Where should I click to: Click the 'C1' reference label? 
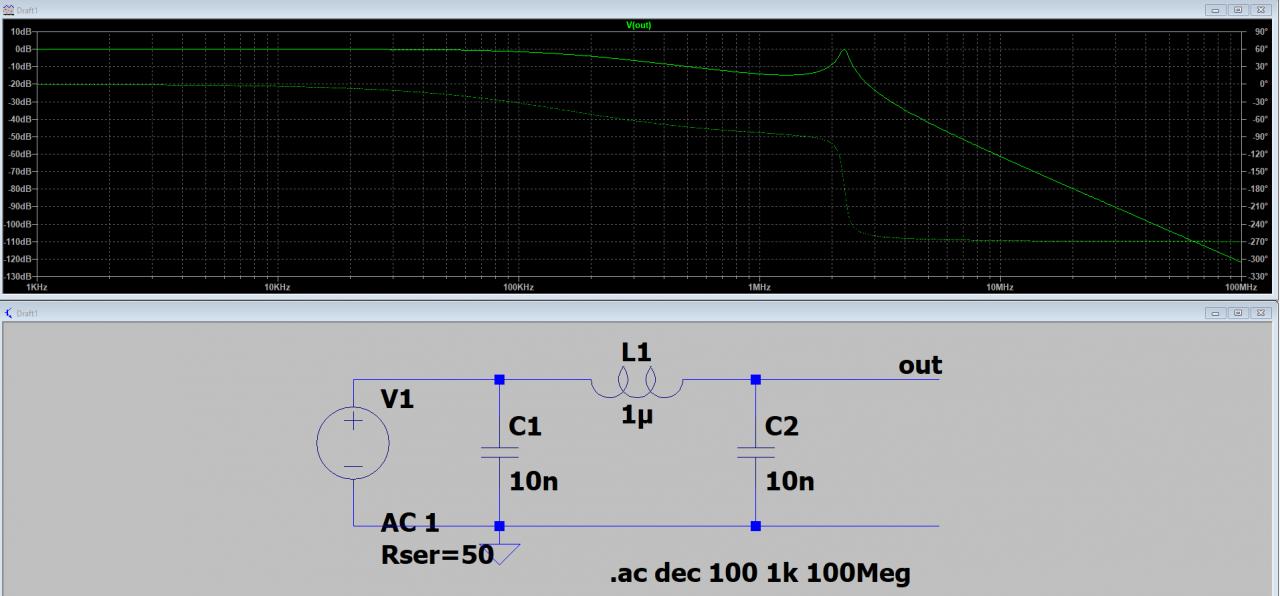coord(525,427)
